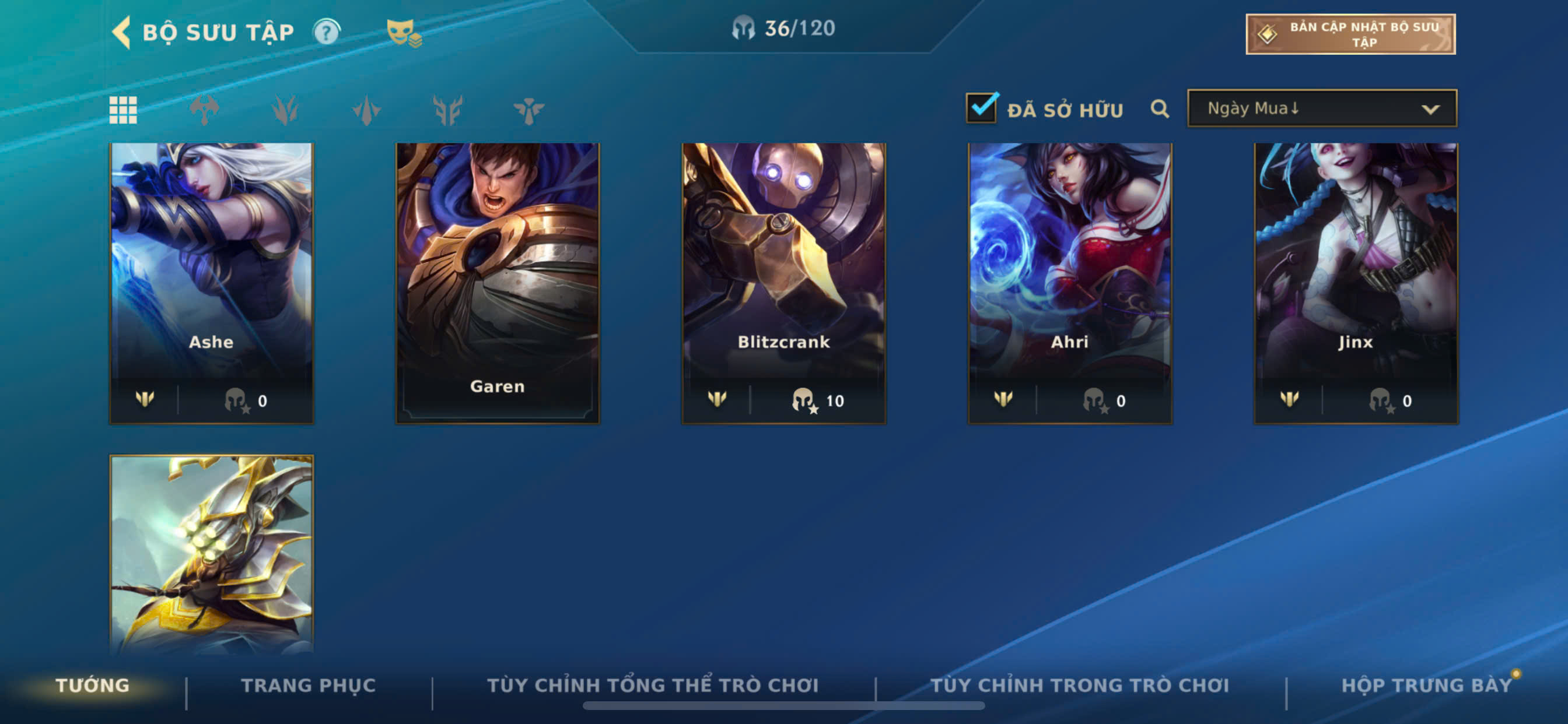Open the Blitzcrank champion card
The image size is (1568, 724).
tap(783, 283)
